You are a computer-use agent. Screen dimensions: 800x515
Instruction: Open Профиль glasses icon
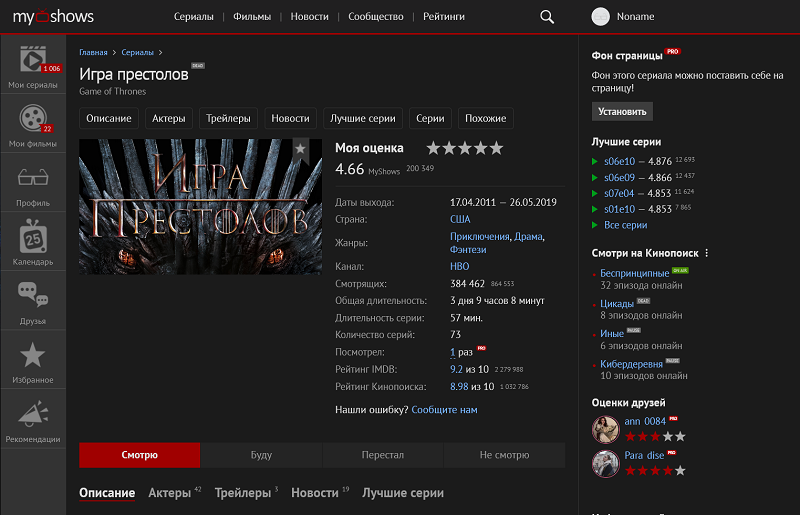[33, 178]
